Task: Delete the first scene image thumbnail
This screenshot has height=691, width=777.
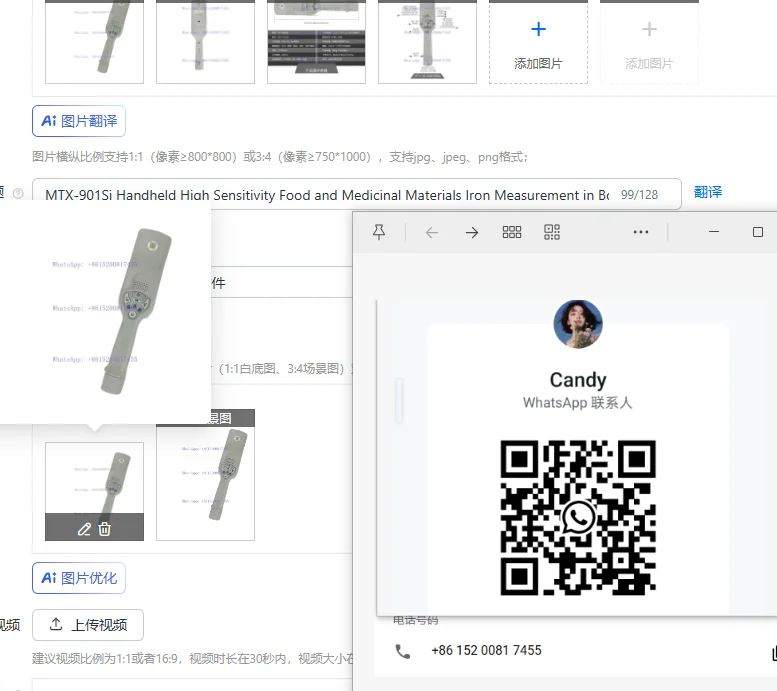Action: tap(105, 529)
